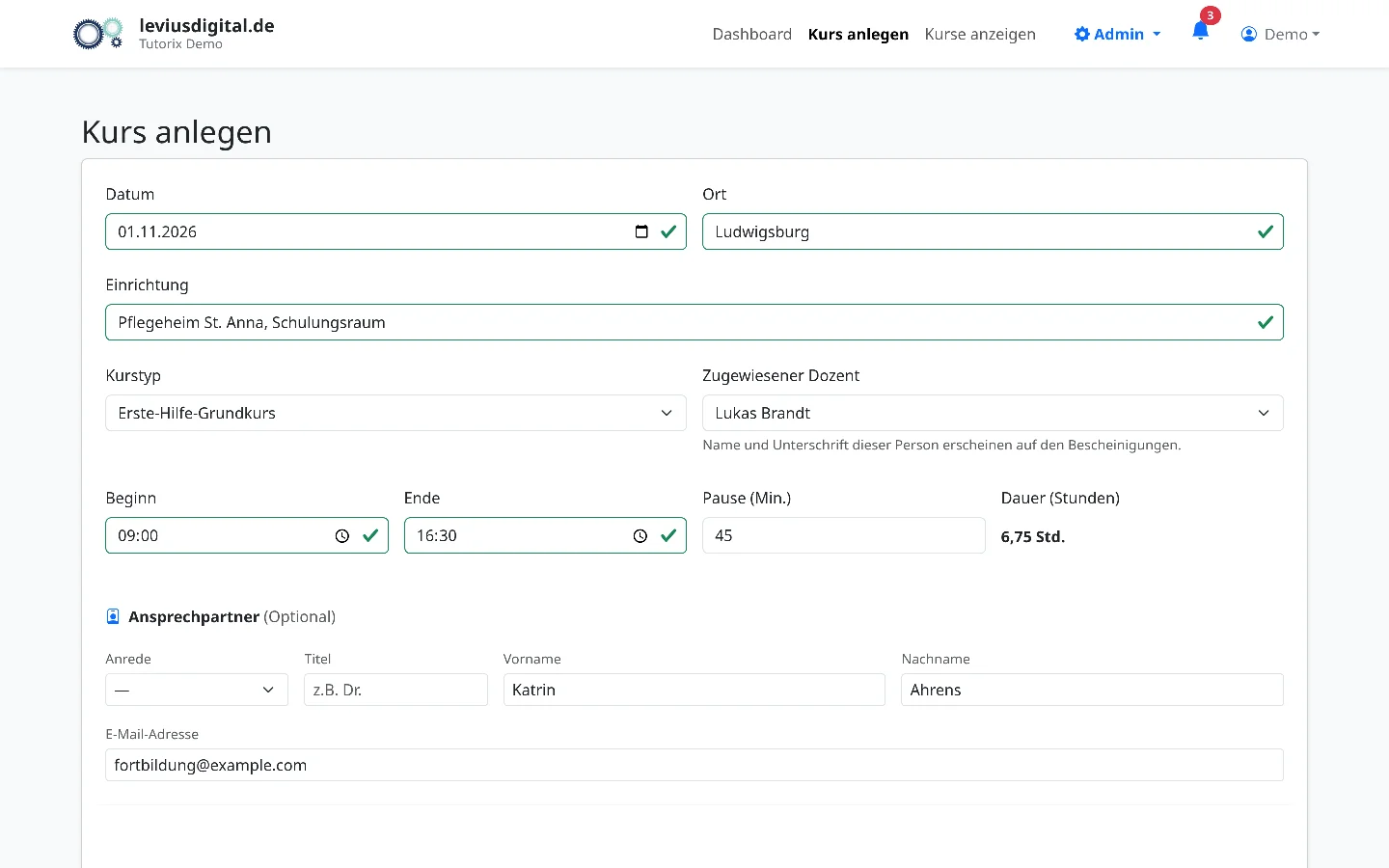Click the Tutorix Demo subtitle
Screen dimensions: 1389x868
point(180,44)
